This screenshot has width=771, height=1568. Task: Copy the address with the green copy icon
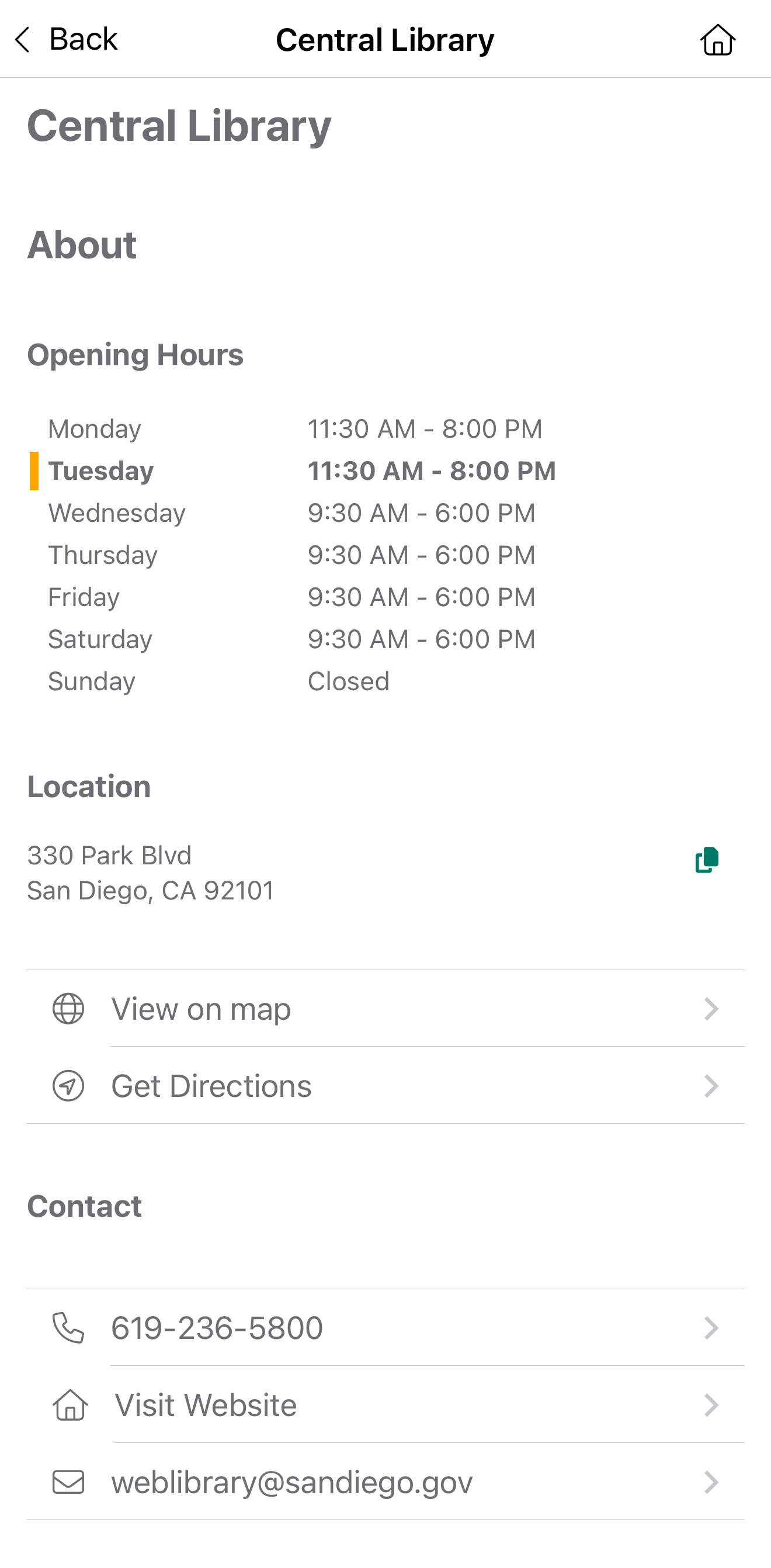[707, 860]
